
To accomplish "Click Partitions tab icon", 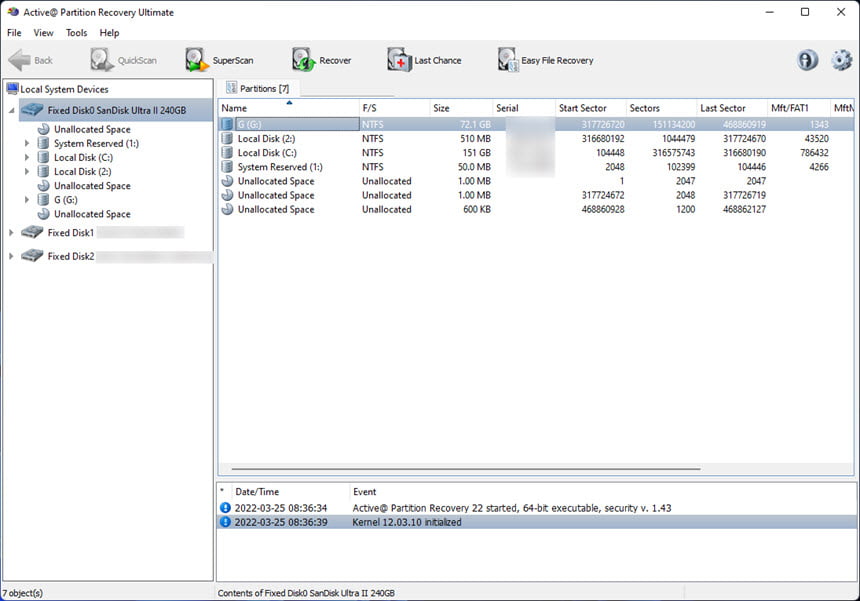I will click(x=231, y=88).
